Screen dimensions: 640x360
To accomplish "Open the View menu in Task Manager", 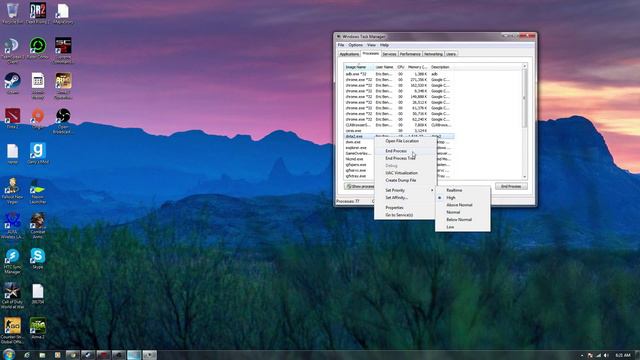I will tap(371, 45).
